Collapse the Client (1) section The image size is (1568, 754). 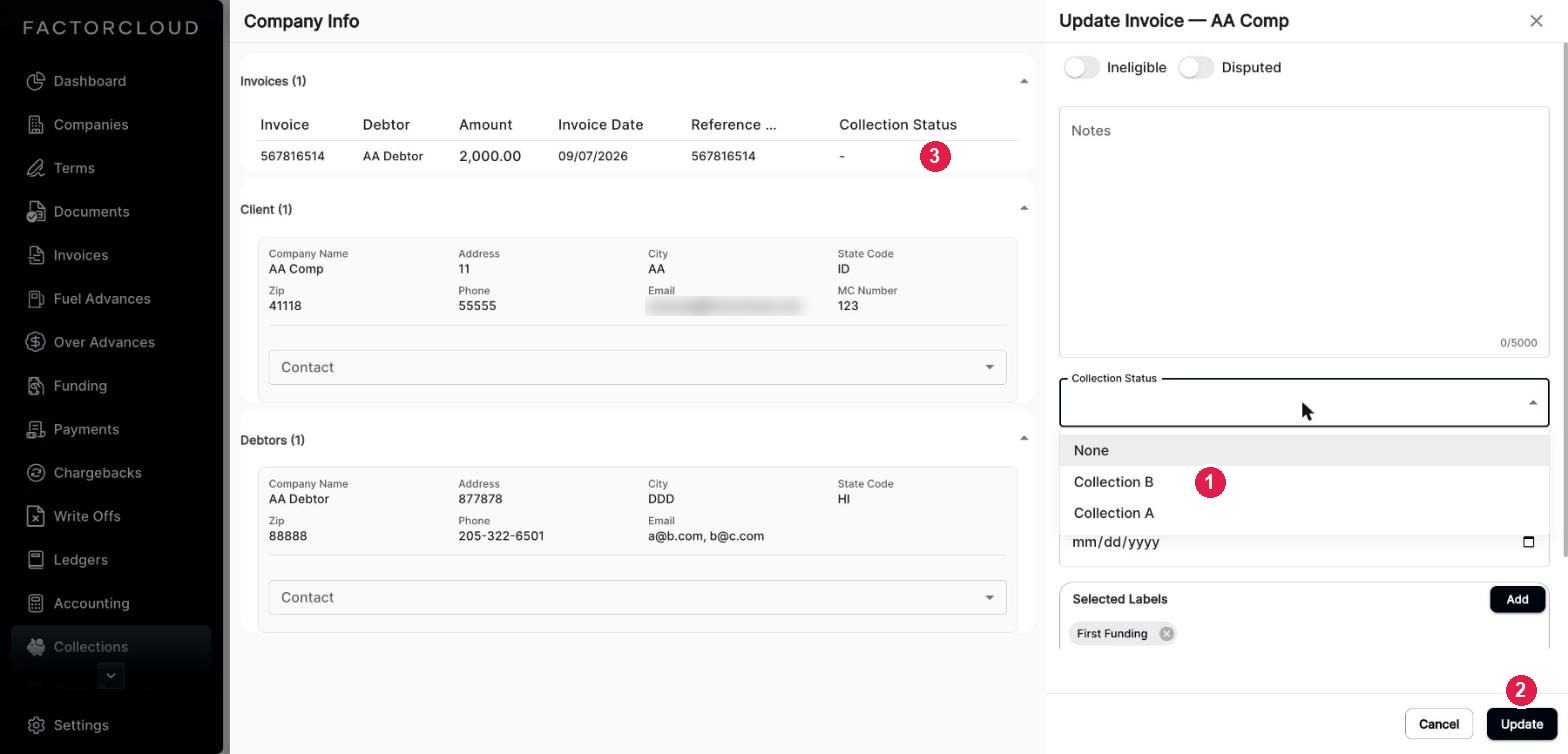click(1023, 209)
